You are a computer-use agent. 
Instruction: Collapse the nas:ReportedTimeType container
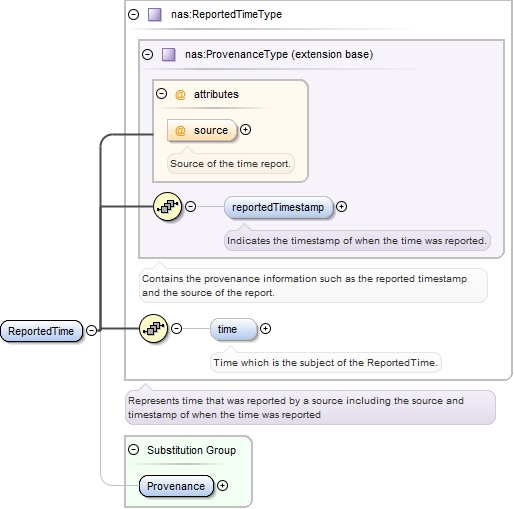(x=134, y=14)
